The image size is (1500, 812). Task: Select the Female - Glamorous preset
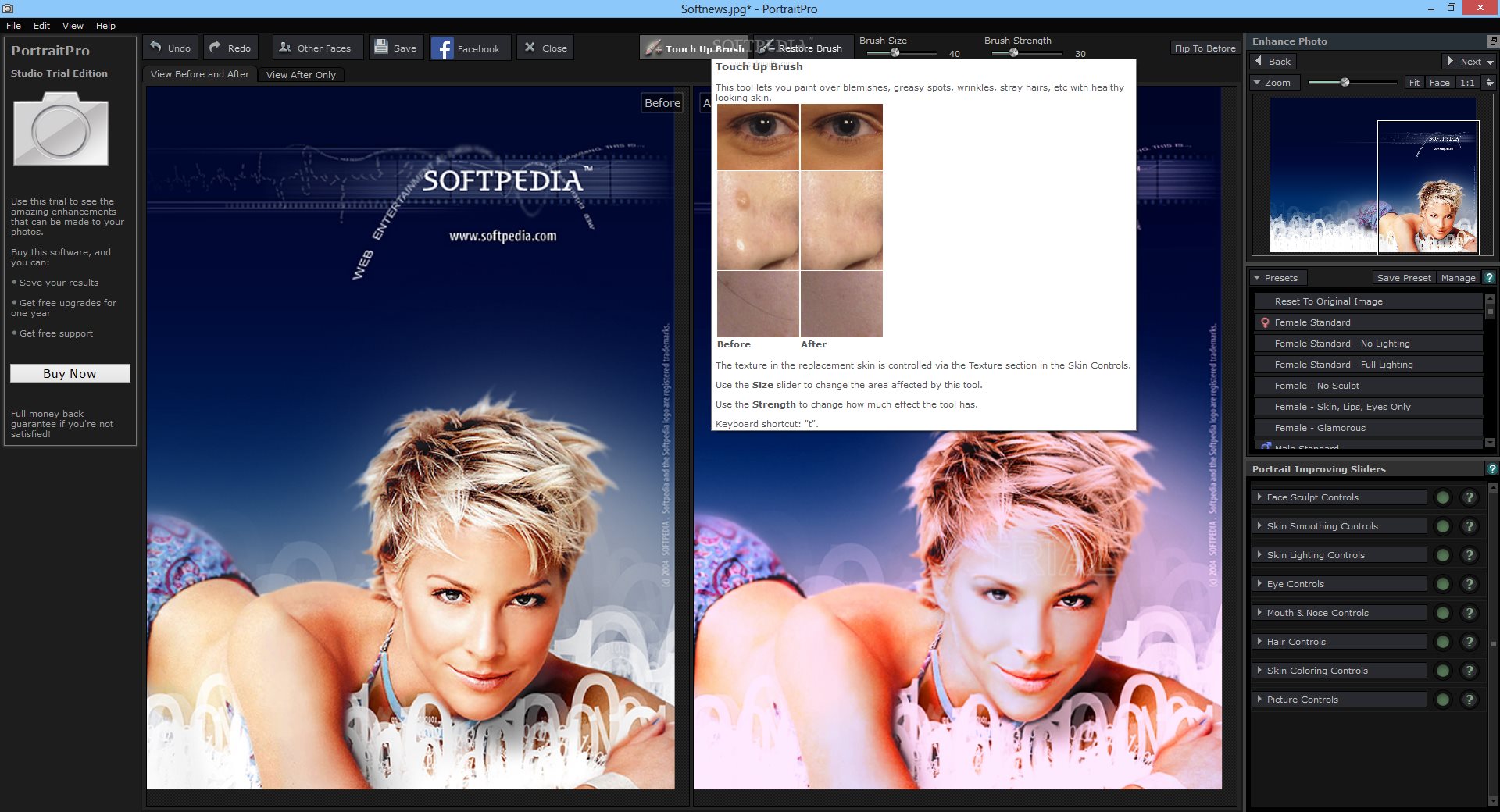[x=1368, y=428]
